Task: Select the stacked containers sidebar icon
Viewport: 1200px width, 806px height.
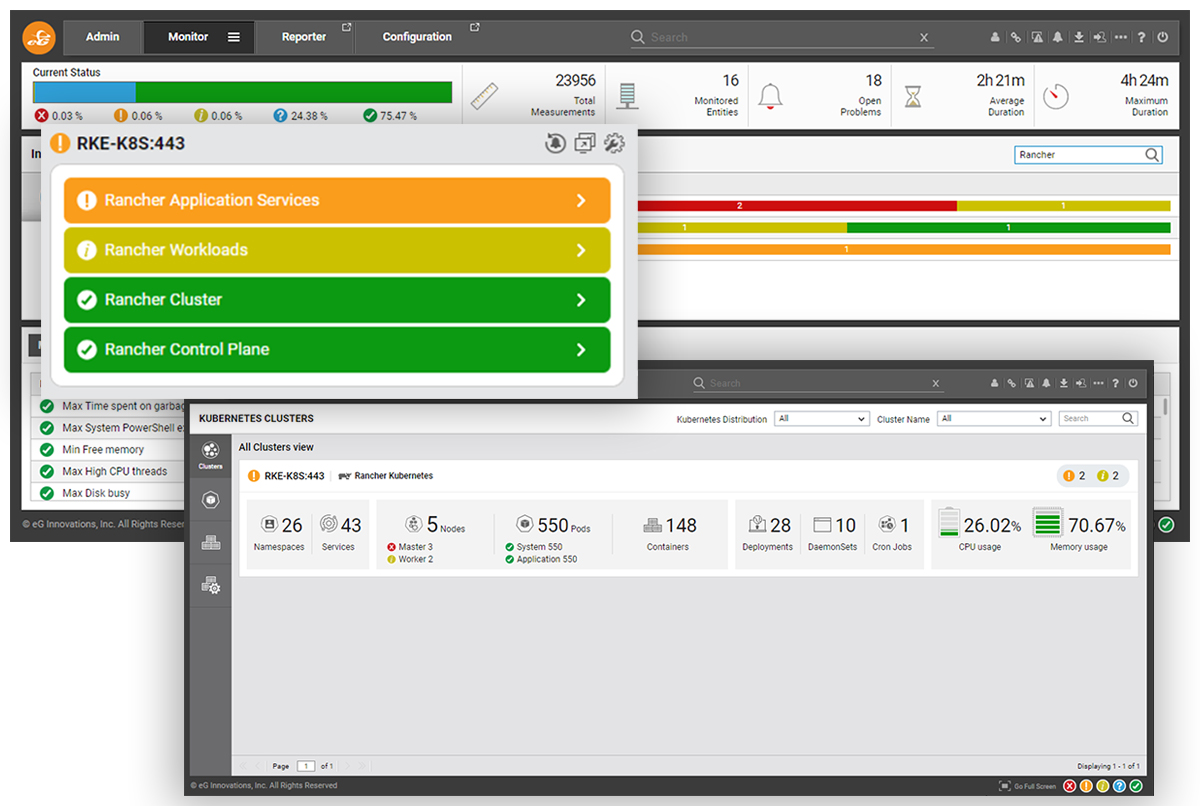Action: [210, 542]
